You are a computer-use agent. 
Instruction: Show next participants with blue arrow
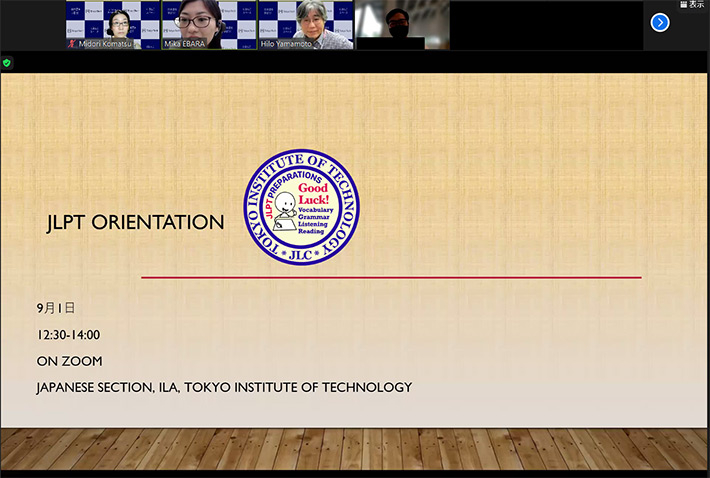[659, 22]
